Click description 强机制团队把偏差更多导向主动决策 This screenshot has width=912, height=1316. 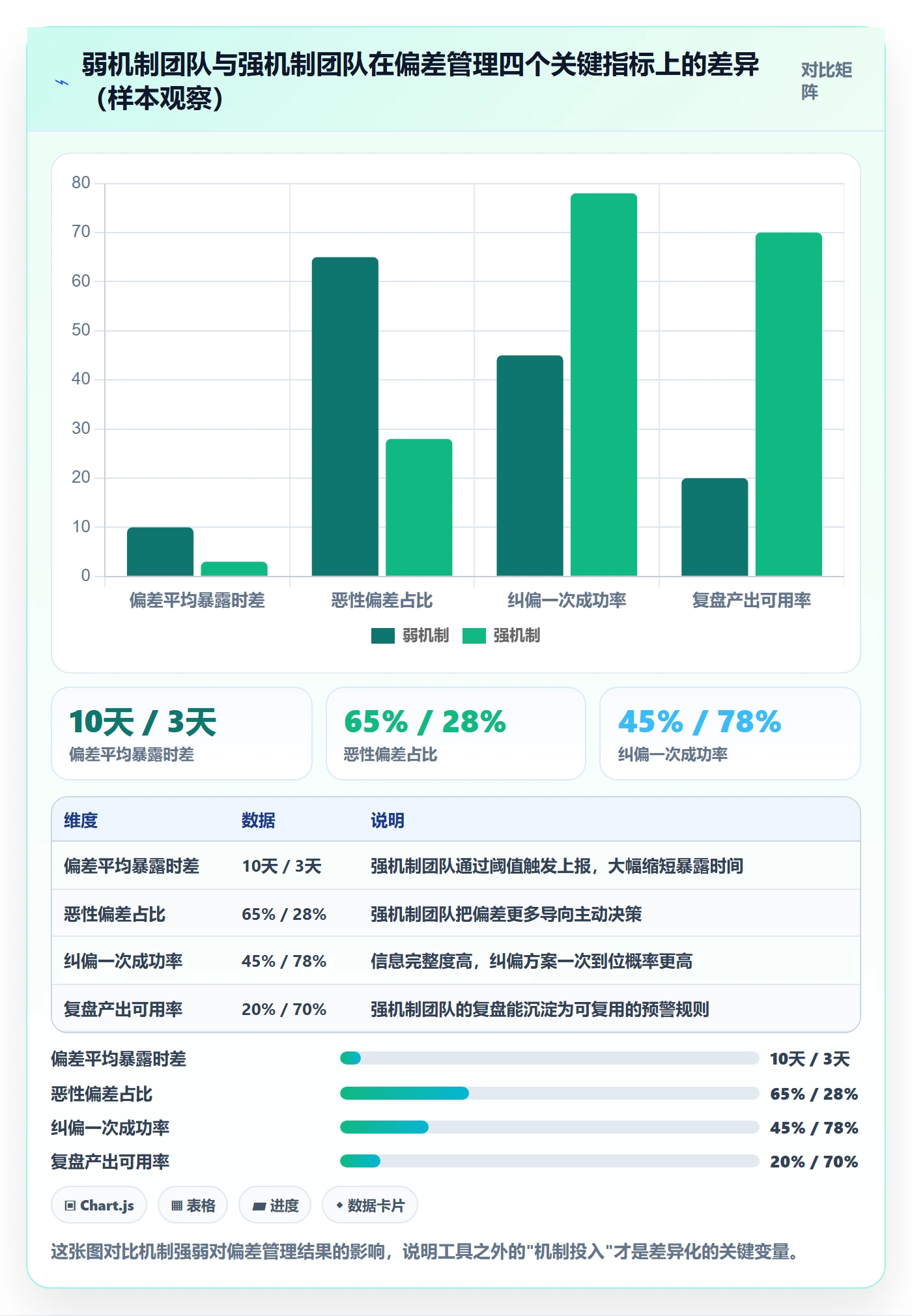coord(506,914)
